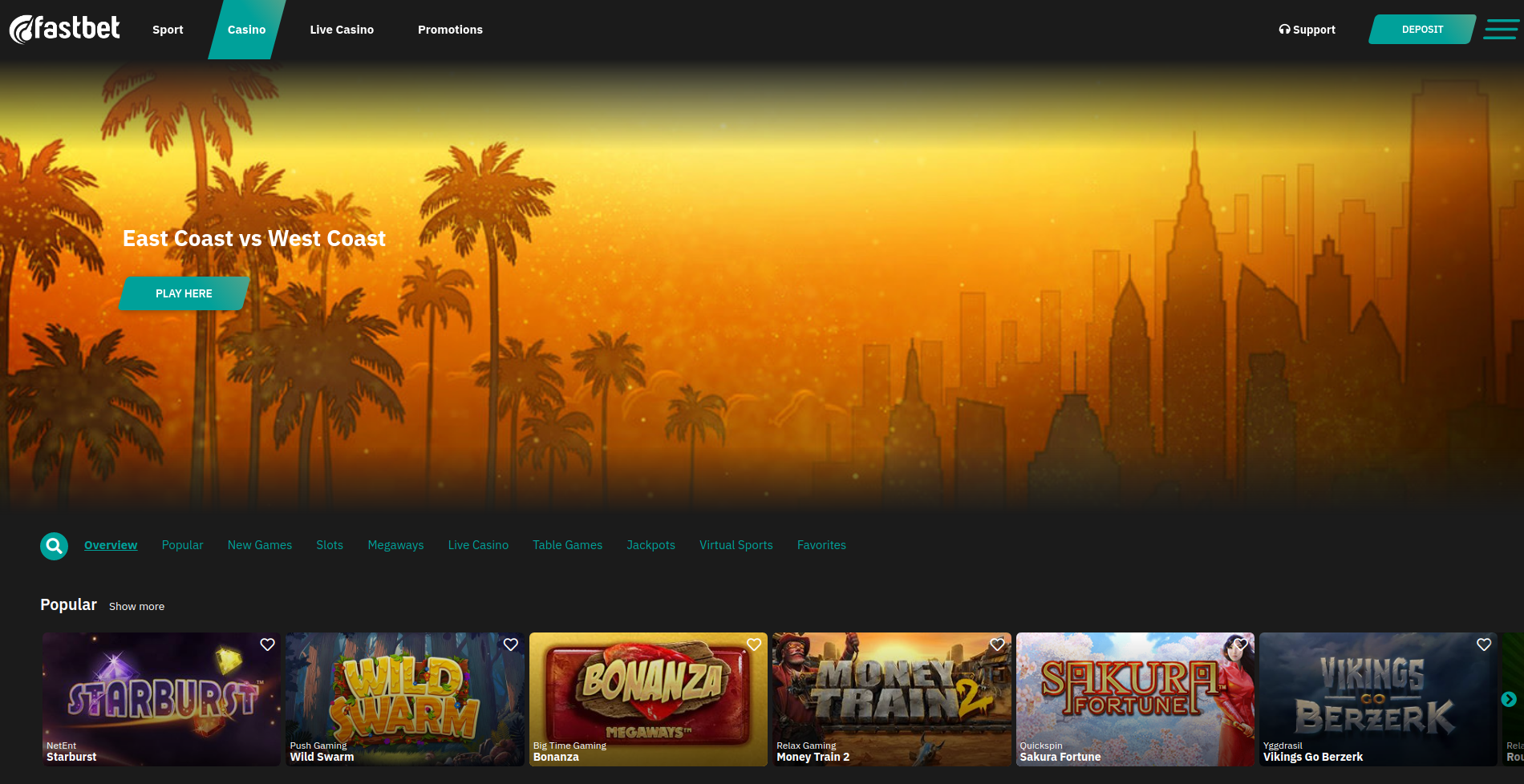
Task: Browse the Megaways category
Action: click(395, 545)
